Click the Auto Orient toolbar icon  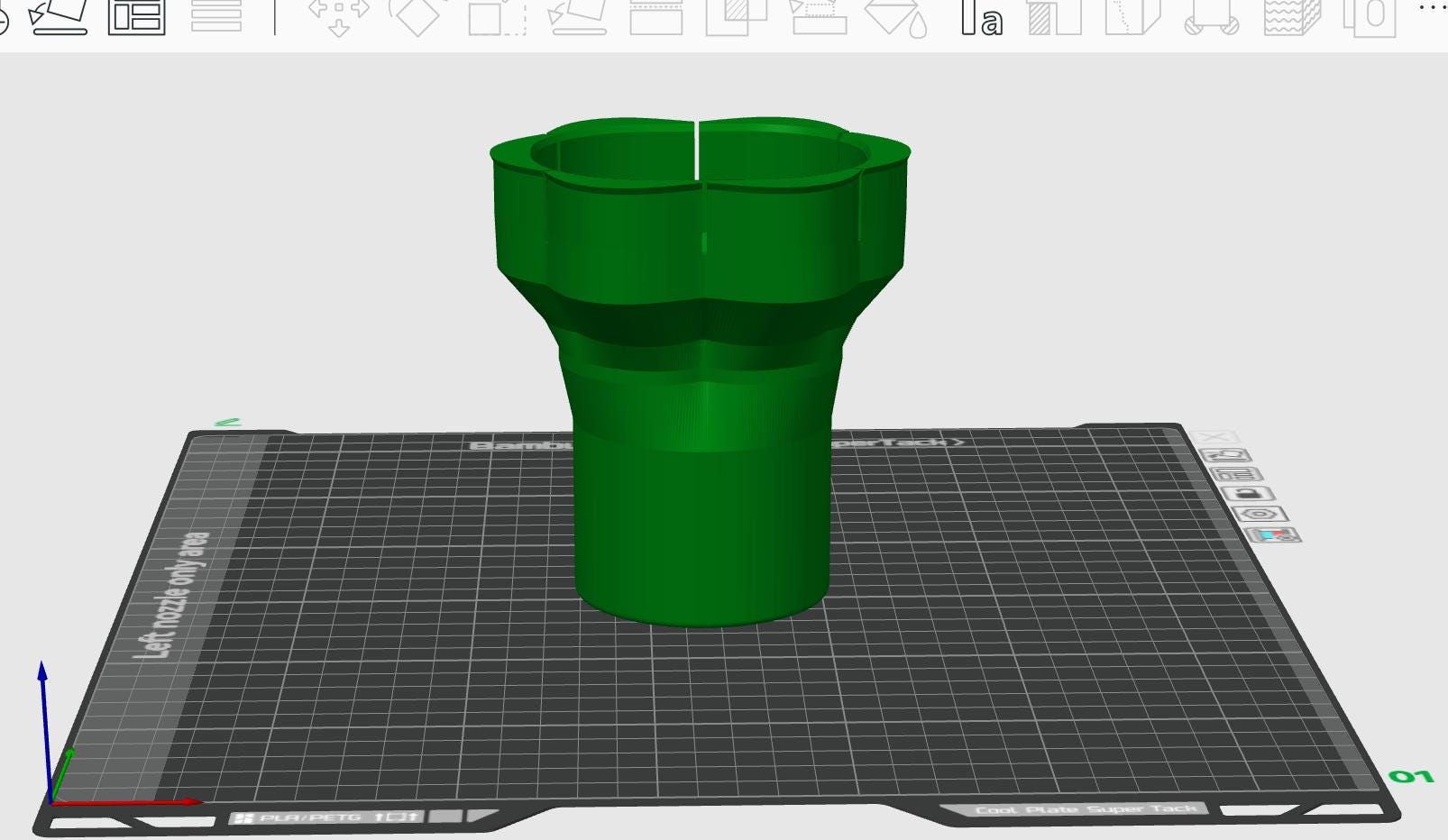(59, 16)
